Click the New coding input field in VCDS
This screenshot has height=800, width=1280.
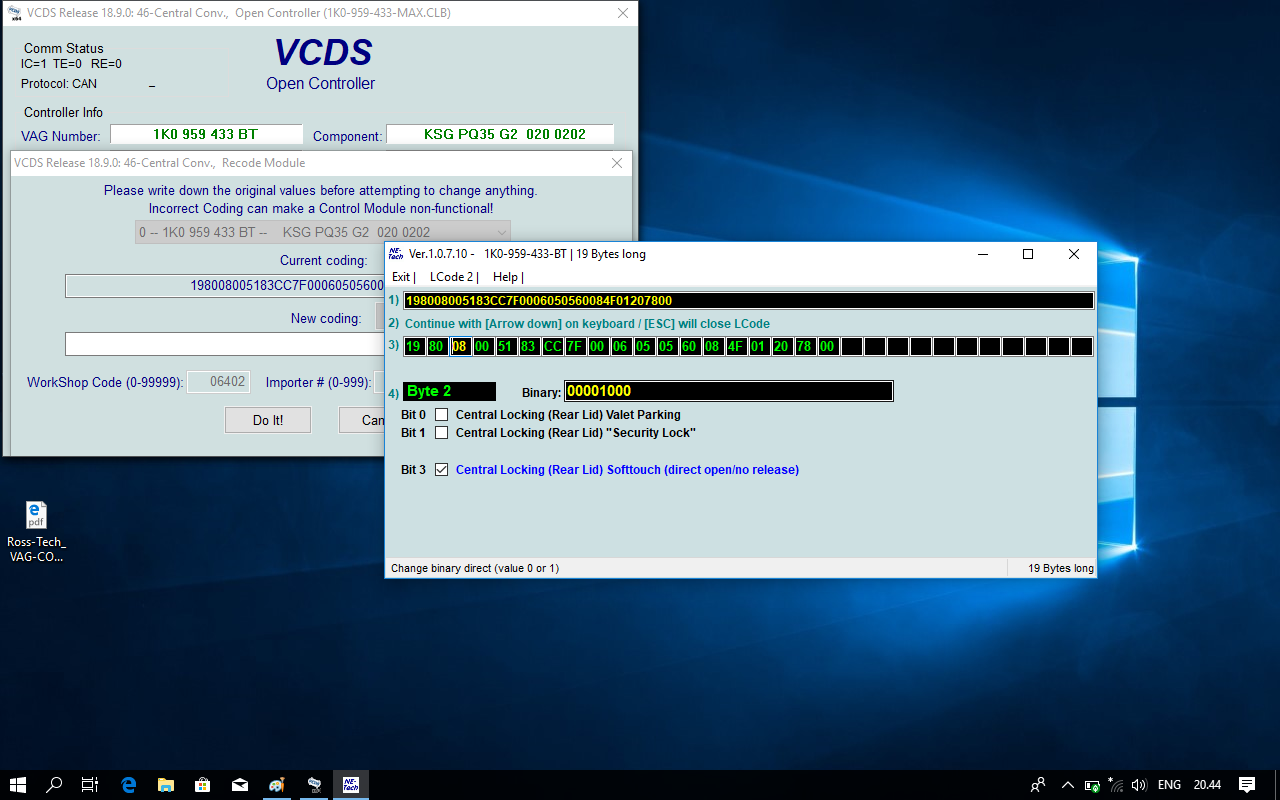click(x=225, y=344)
